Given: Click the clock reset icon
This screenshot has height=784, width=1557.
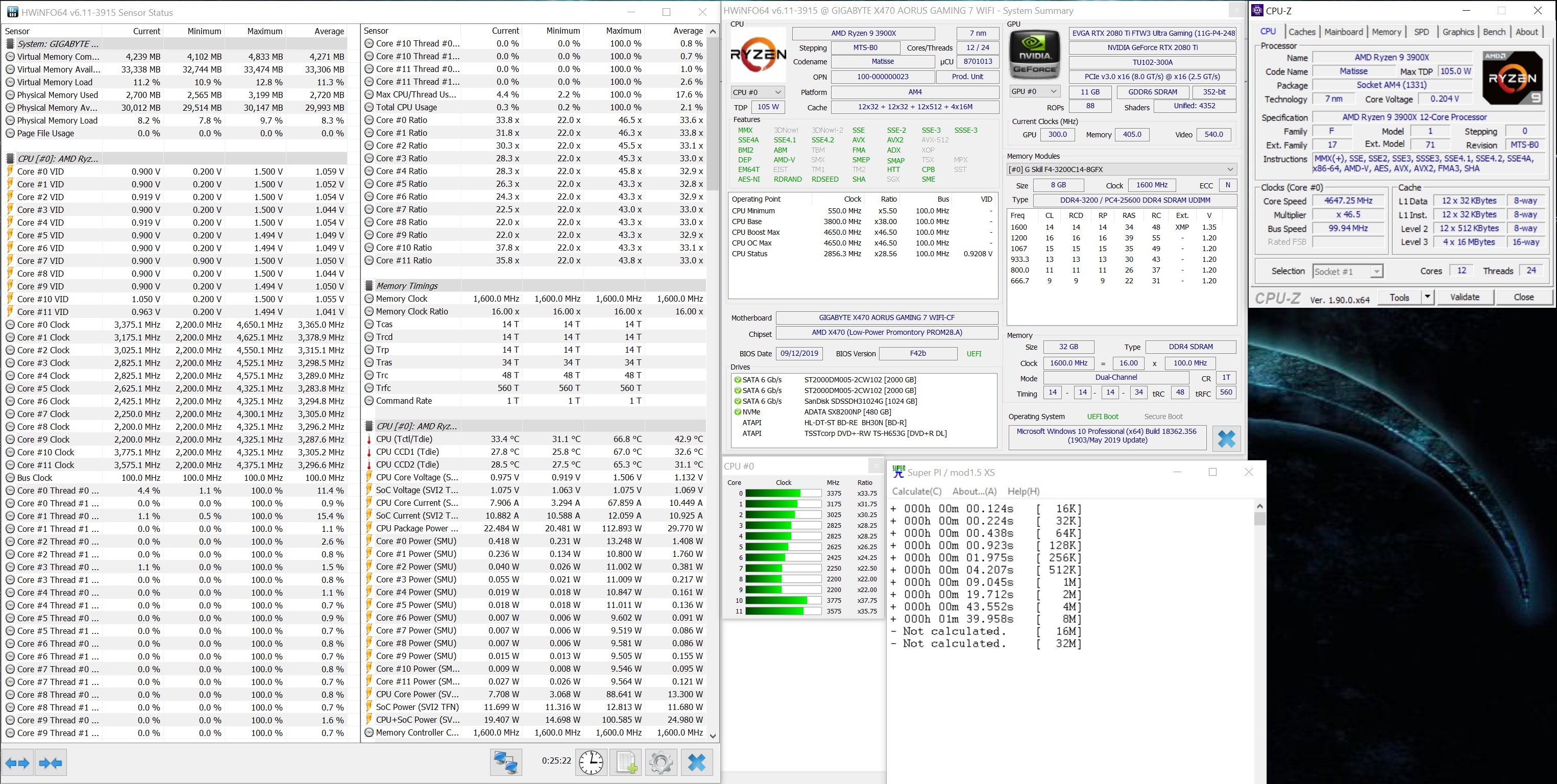Looking at the screenshot, I should (x=591, y=762).
